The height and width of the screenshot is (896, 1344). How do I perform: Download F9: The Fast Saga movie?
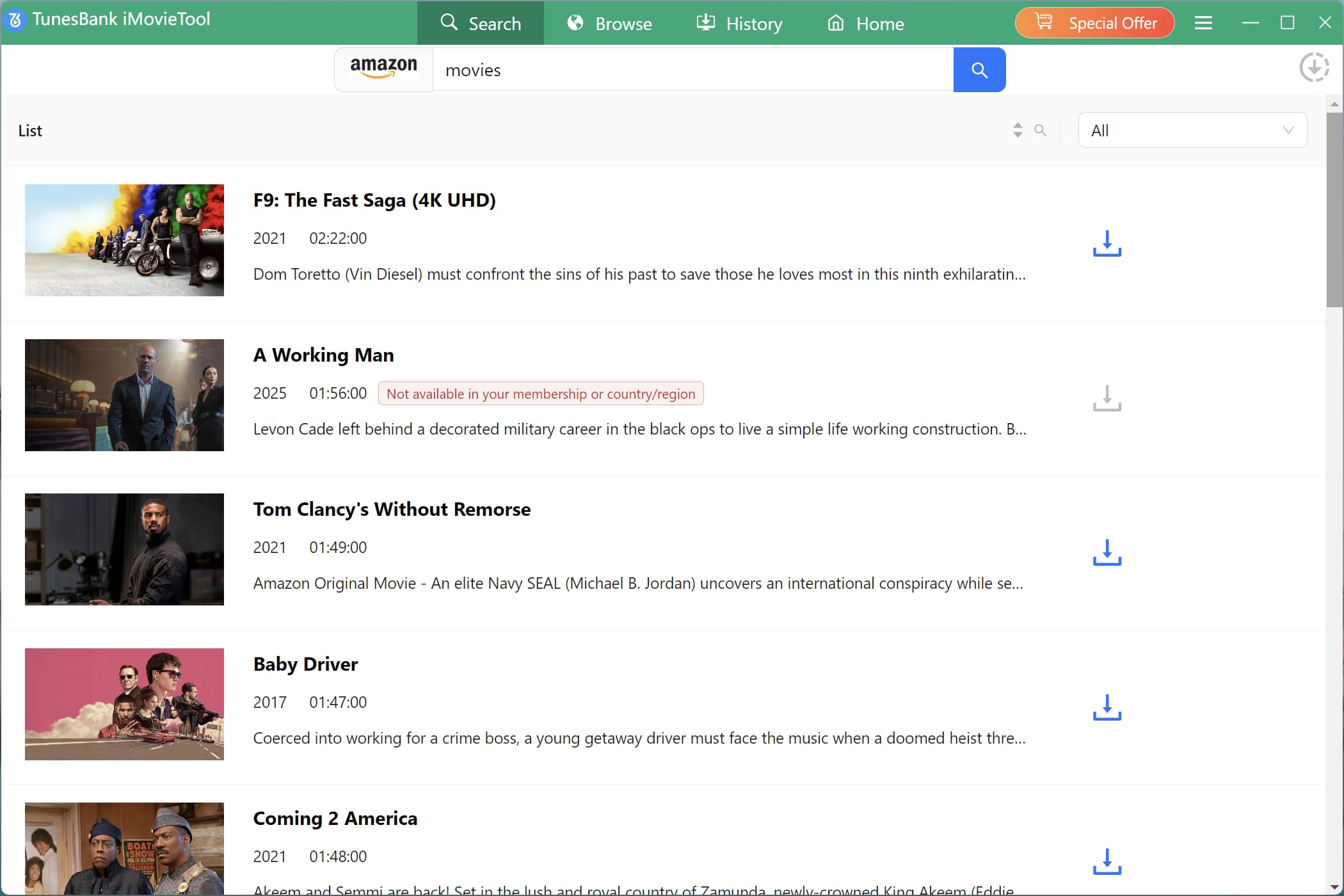tap(1107, 243)
